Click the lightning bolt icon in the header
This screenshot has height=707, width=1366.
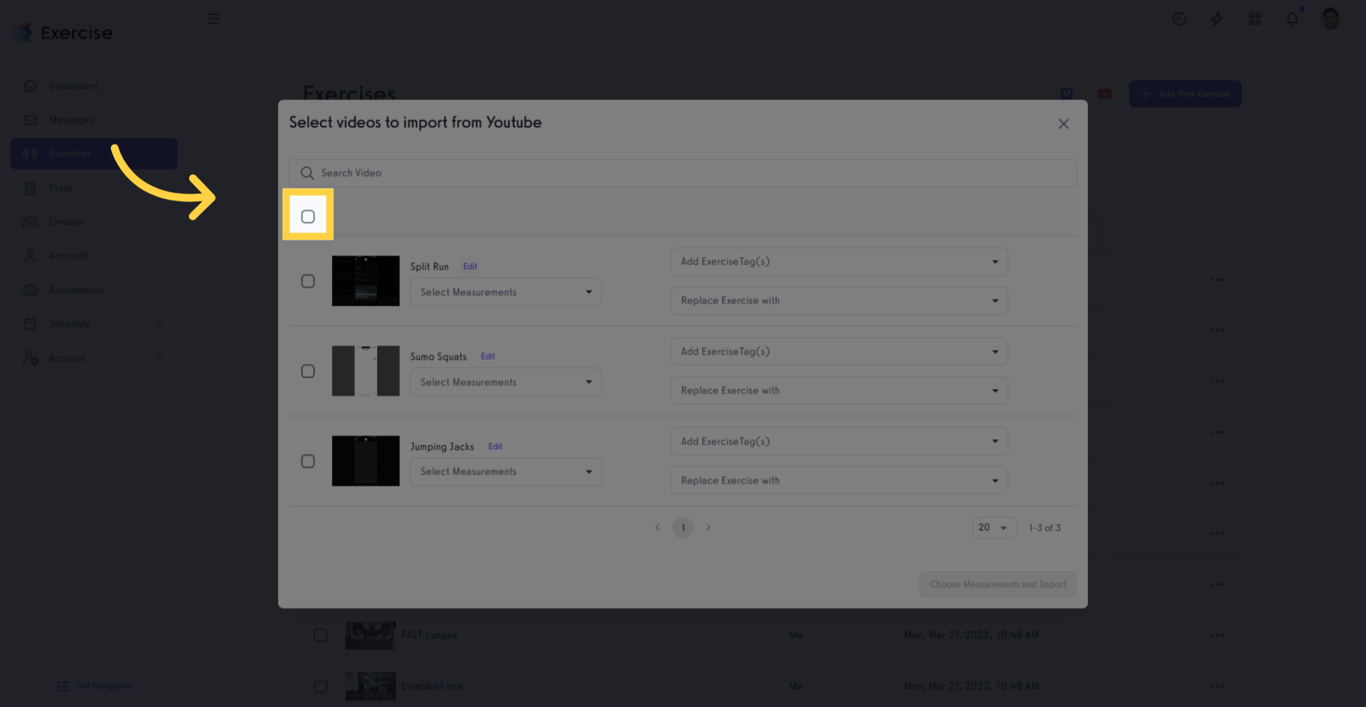pos(1216,19)
